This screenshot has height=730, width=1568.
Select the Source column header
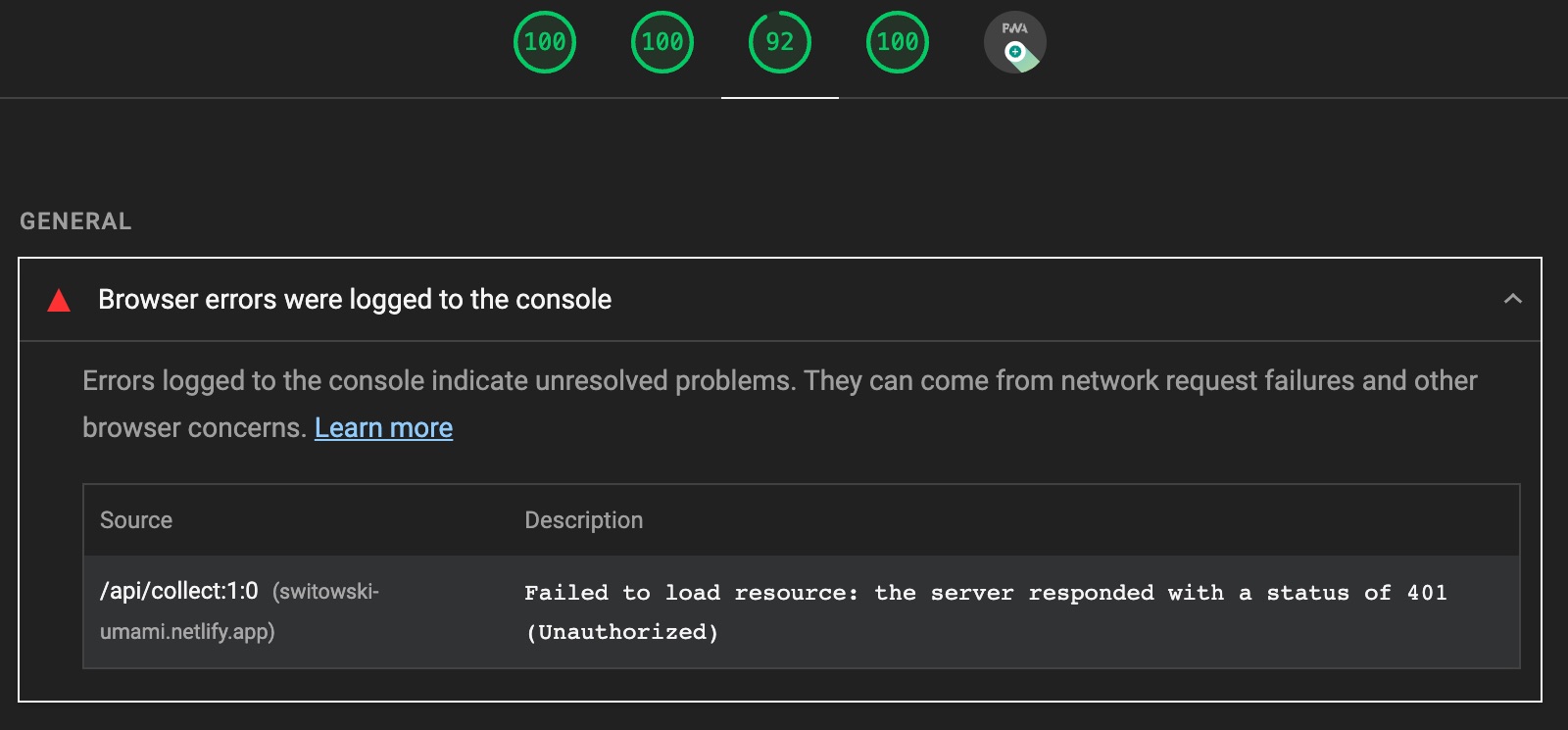pyautogui.click(x=136, y=520)
